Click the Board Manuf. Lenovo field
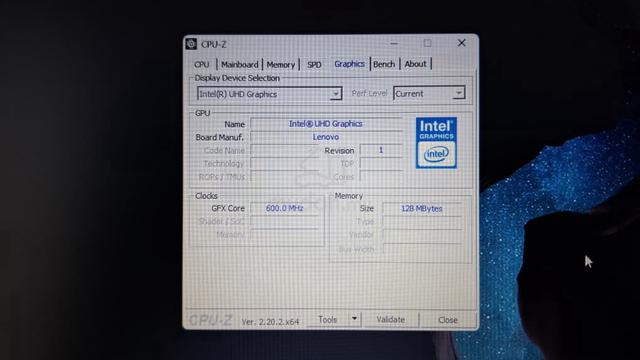640x360 pixels. tap(326, 137)
